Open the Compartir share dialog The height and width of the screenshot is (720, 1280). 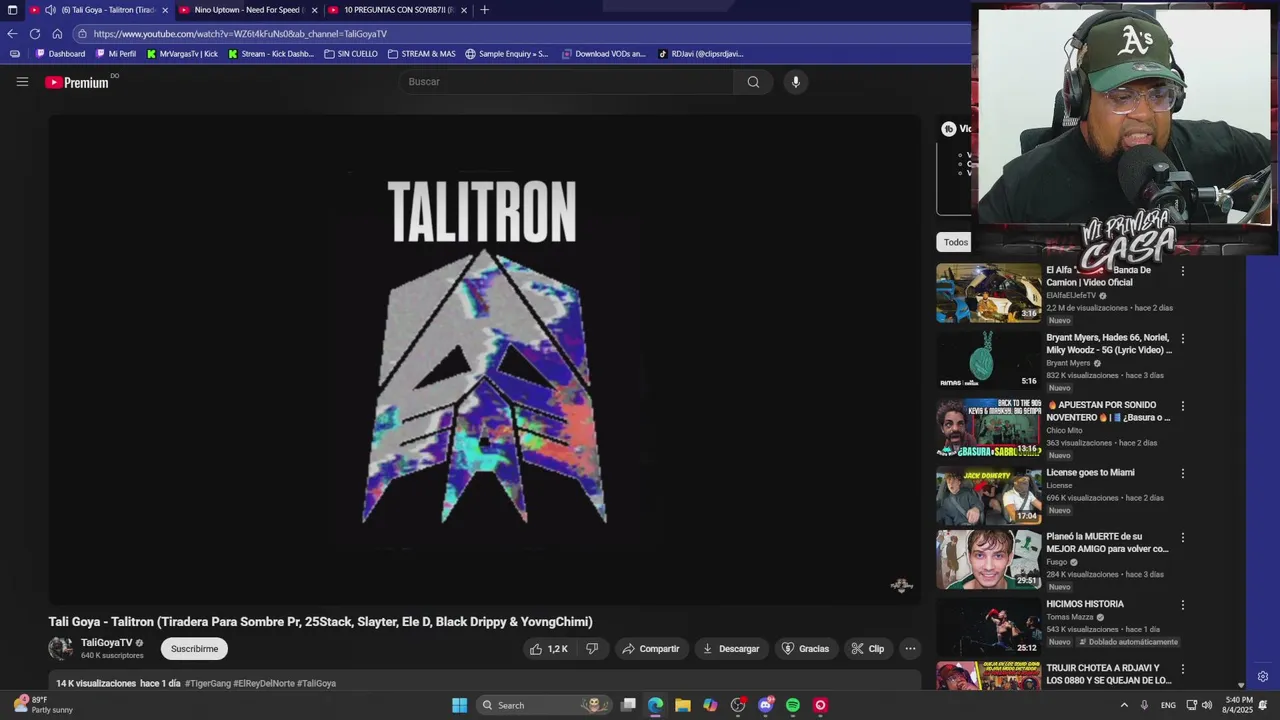650,649
